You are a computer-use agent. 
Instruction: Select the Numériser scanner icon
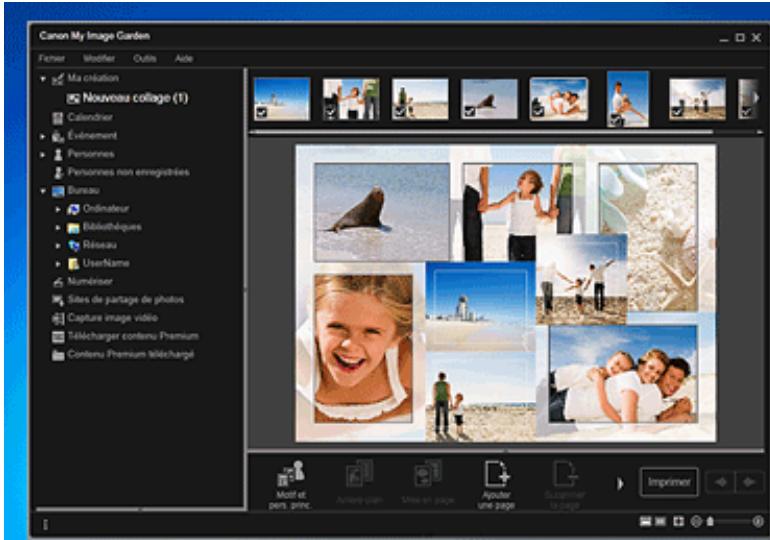tap(57, 282)
